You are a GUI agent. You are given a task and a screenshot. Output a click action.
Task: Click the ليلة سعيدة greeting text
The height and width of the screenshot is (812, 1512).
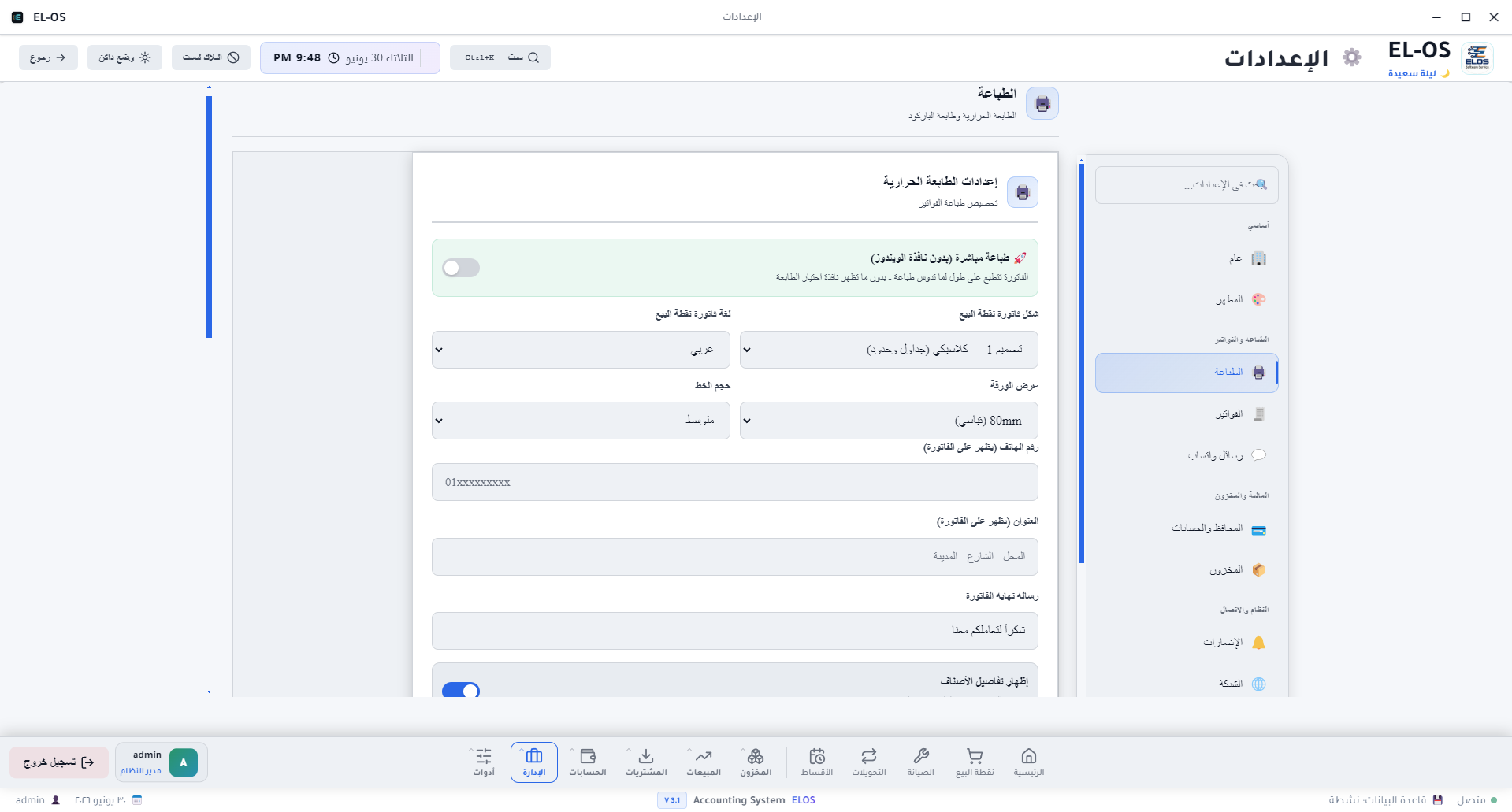1412,73
